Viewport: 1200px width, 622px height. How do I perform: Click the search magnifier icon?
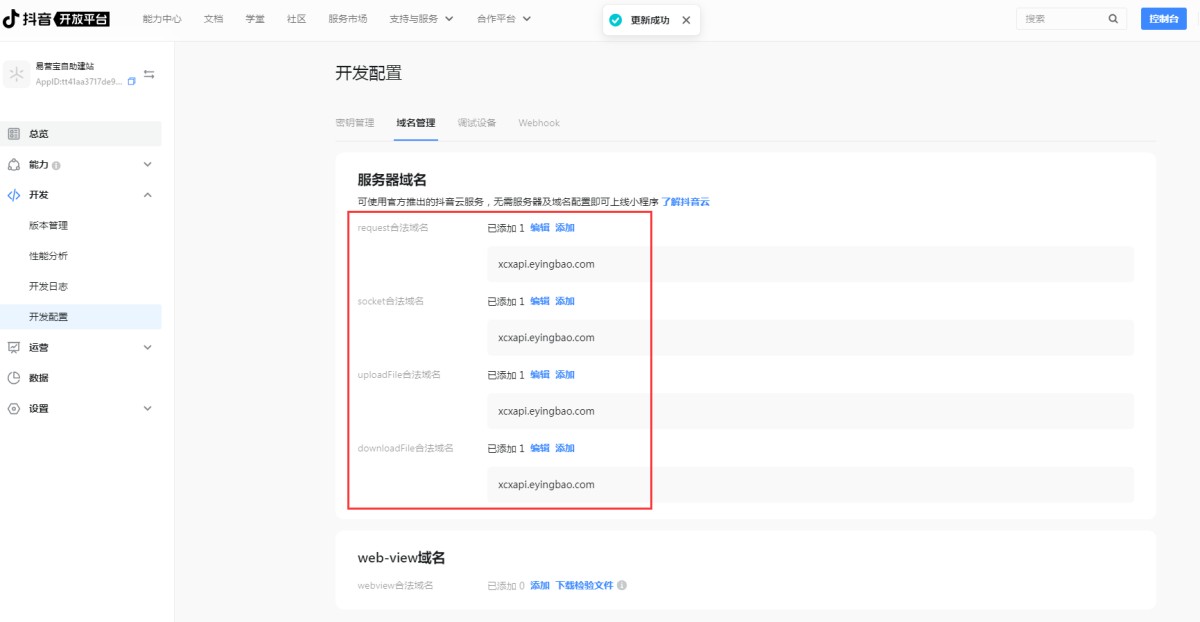(1113, 18)
